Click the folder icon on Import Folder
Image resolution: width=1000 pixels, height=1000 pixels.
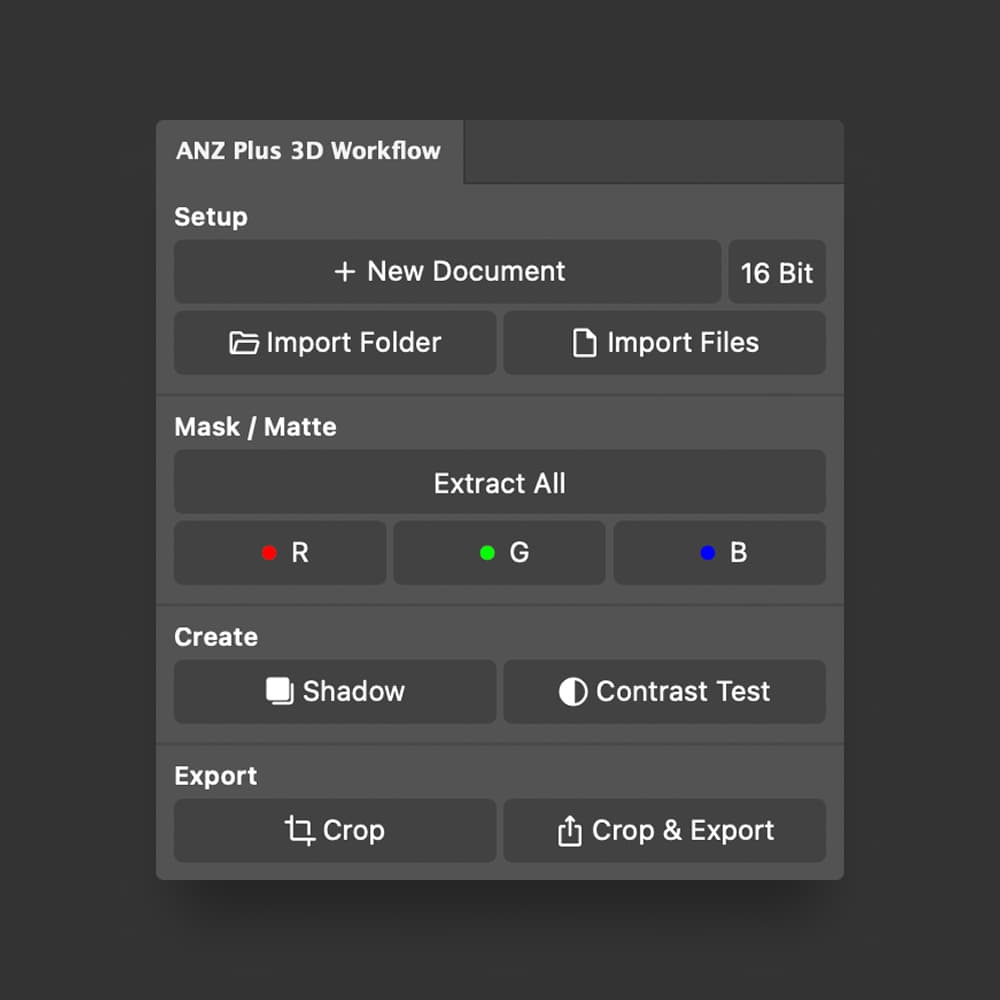[245, 342]
